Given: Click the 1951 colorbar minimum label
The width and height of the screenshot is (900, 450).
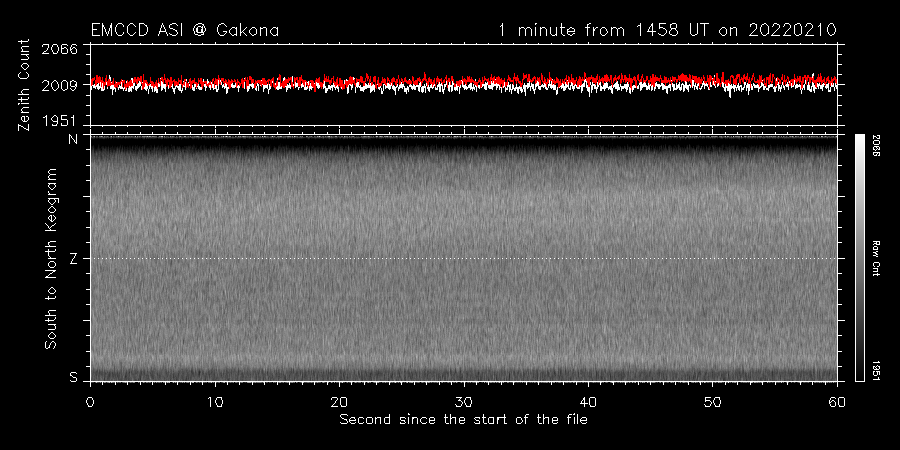Looking at the screenshot, I should coord(876,370).
